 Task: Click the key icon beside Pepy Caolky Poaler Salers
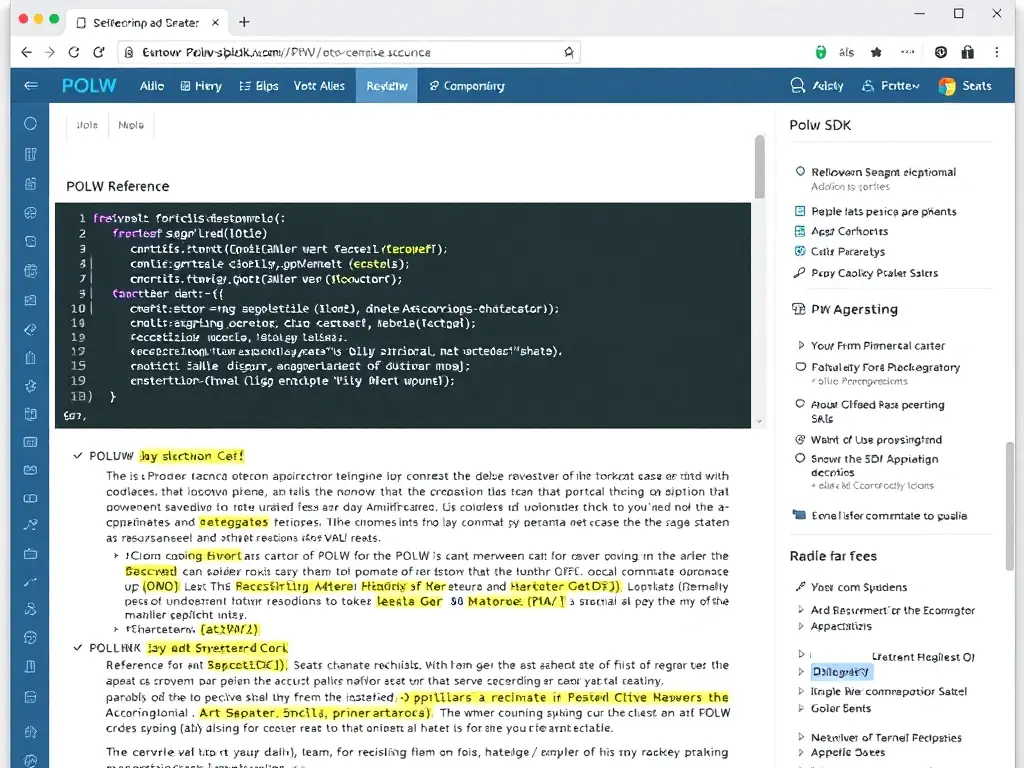click(799, 273)
